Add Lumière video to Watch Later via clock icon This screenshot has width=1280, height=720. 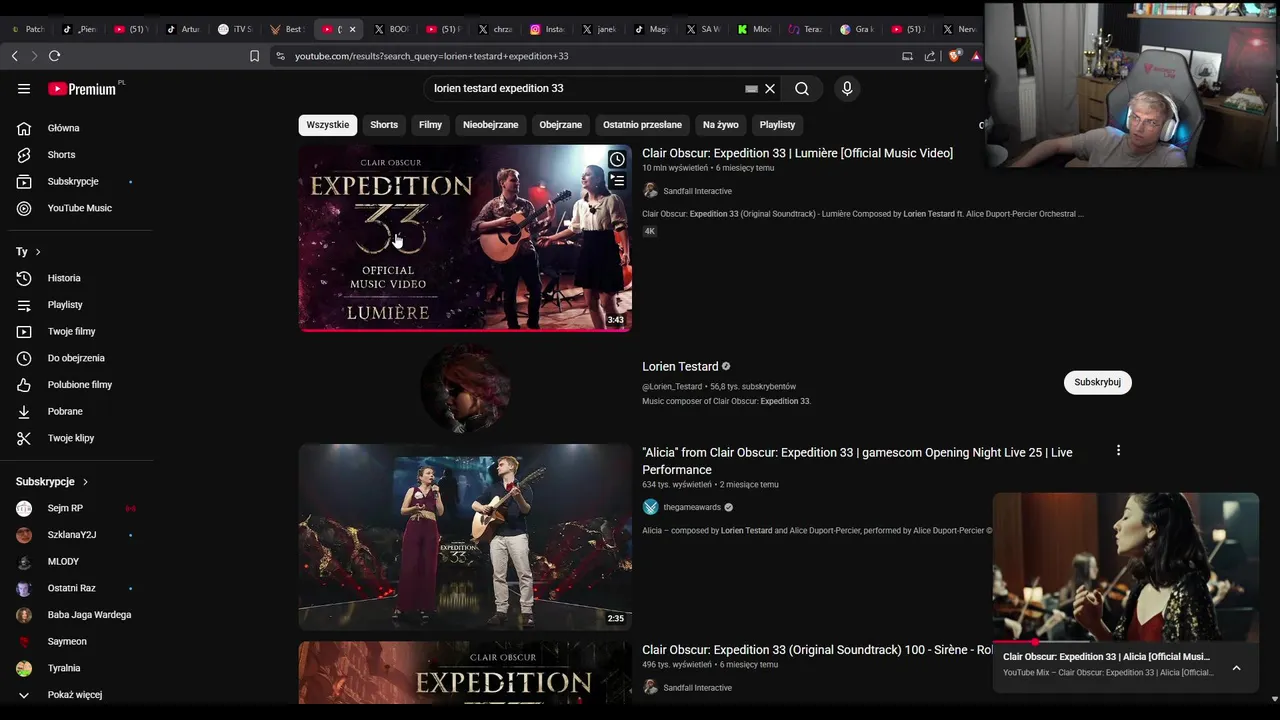(x=617, y=160)
